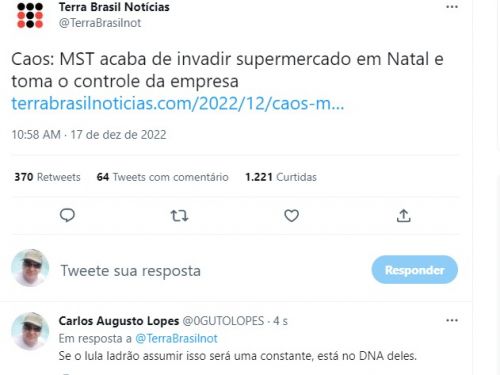Screen dimensions: 500x375
Task: Open more options on Terra Brasil tweet
Action: 452,7
